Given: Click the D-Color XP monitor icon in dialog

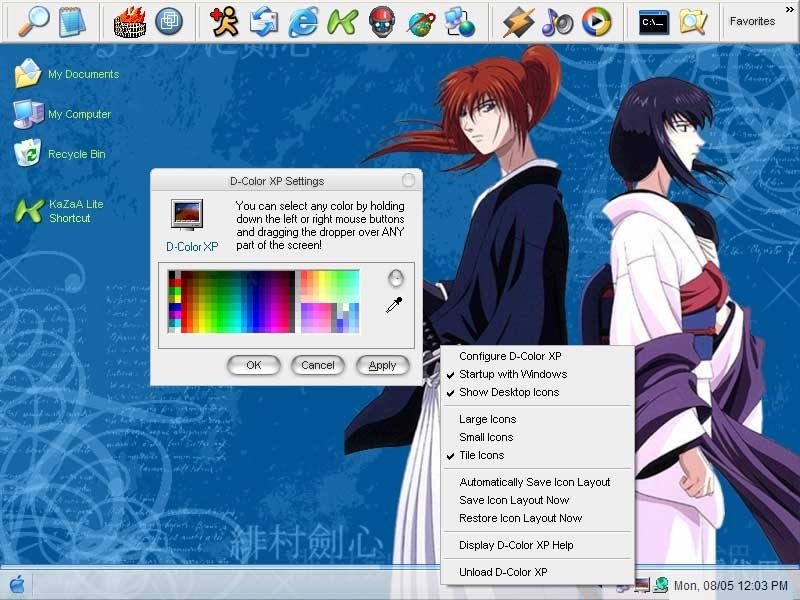Looking at the screenshot, I should coord(187,214).
